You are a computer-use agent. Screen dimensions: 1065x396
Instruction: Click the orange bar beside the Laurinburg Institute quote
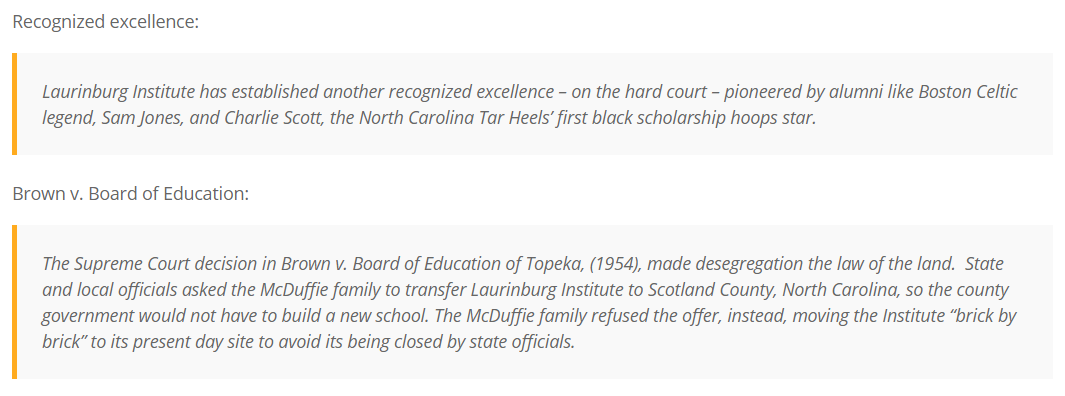[x=14, y=104]
